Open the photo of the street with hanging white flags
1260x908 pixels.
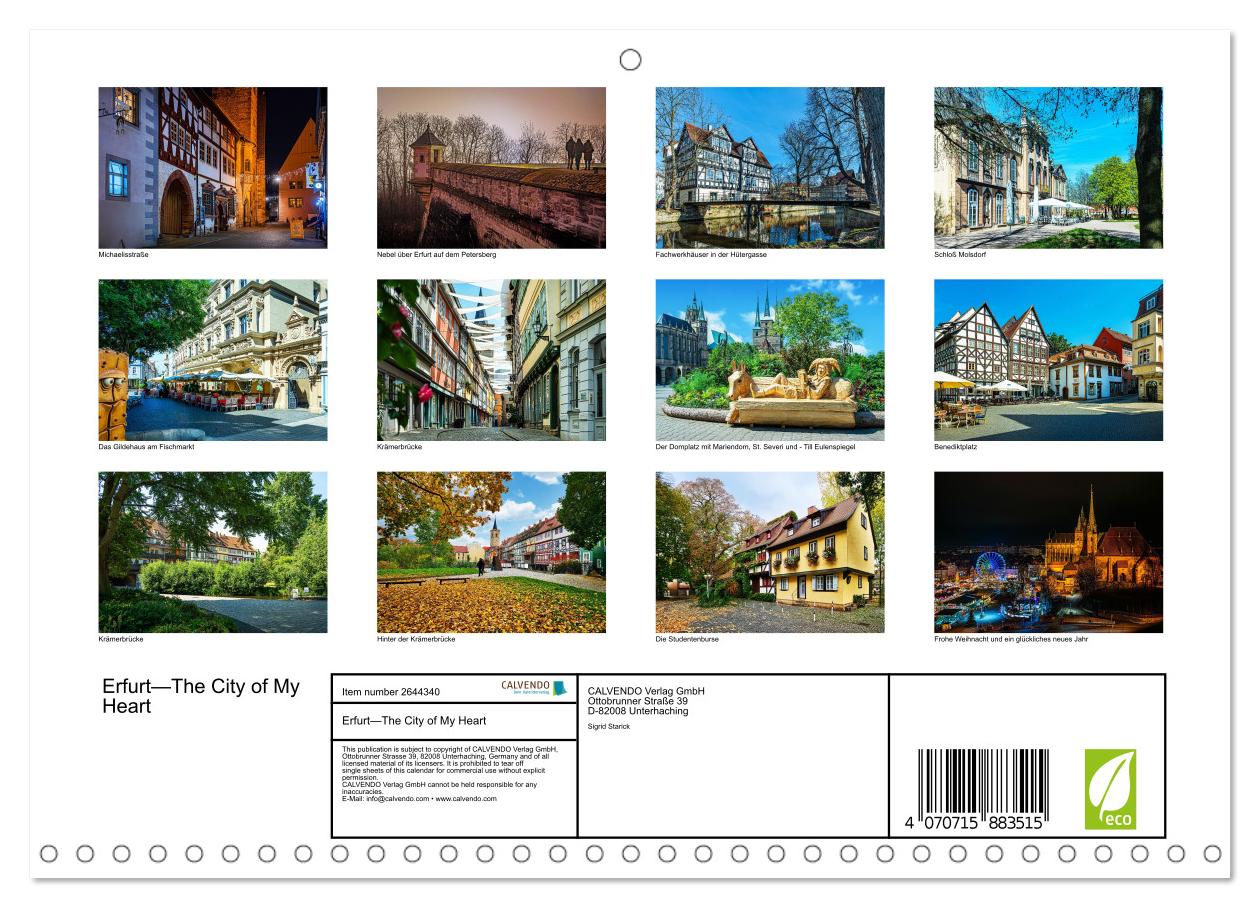point(491,360)
